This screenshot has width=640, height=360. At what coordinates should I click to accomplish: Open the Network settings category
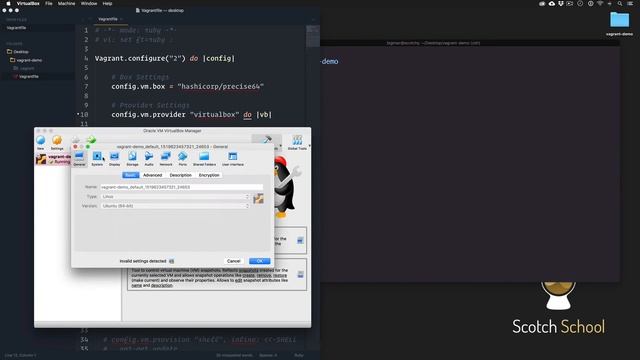(x=166, y=158)
